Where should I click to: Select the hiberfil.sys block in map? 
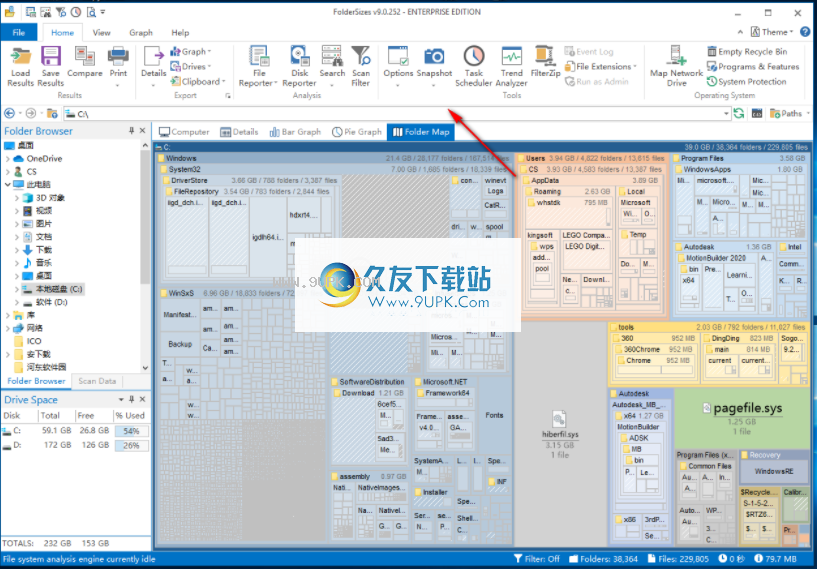coord(560,434)
